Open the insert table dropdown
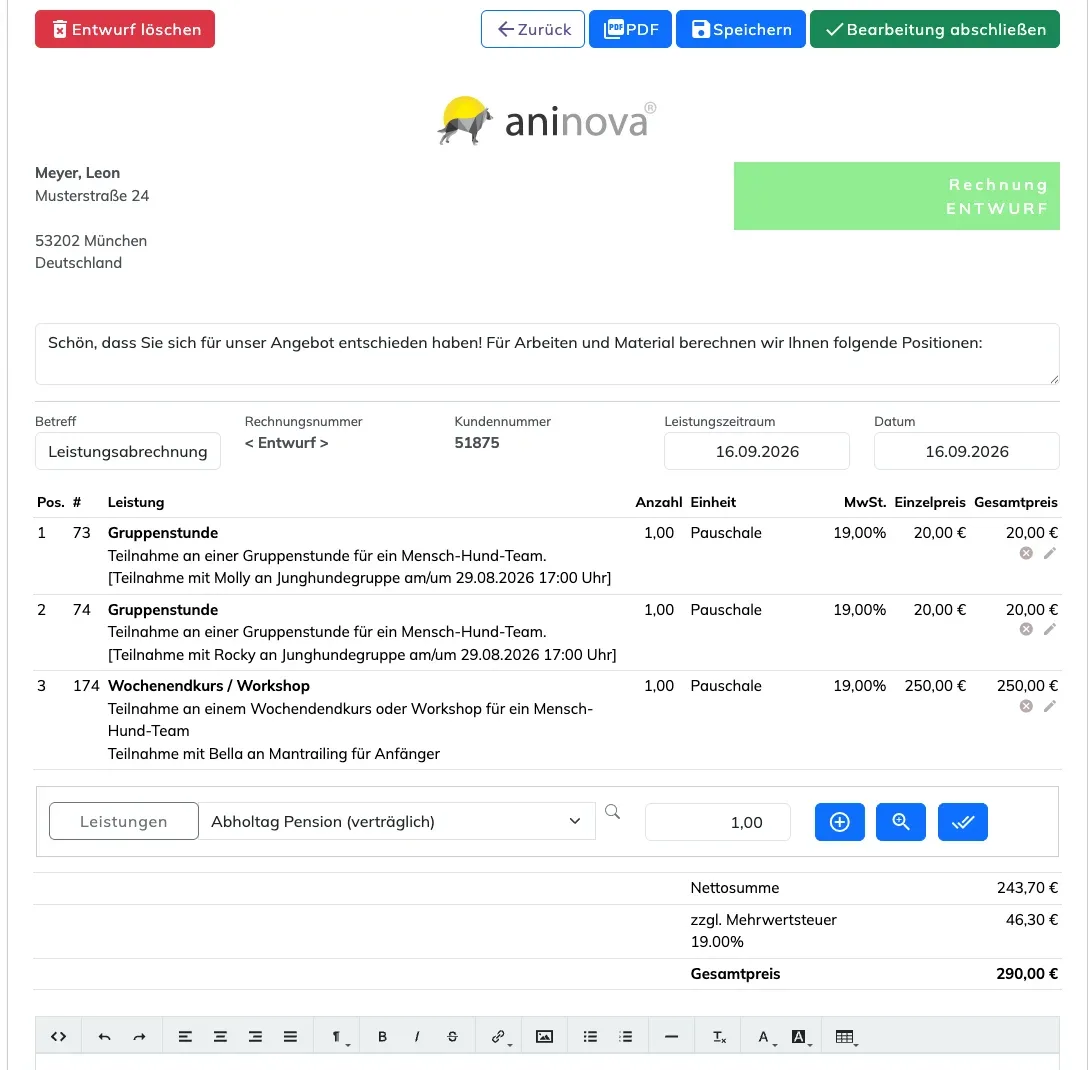This screenshot has width=1090, height=1070. tap(846, 1037)
